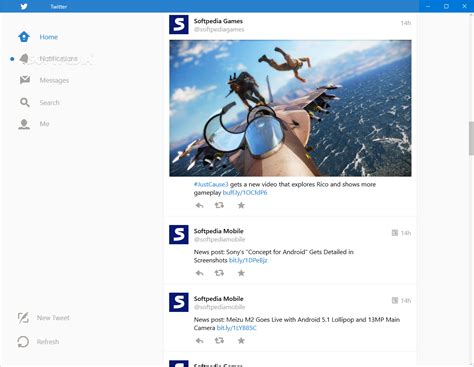Open the Me profile icon

point(24,124)
